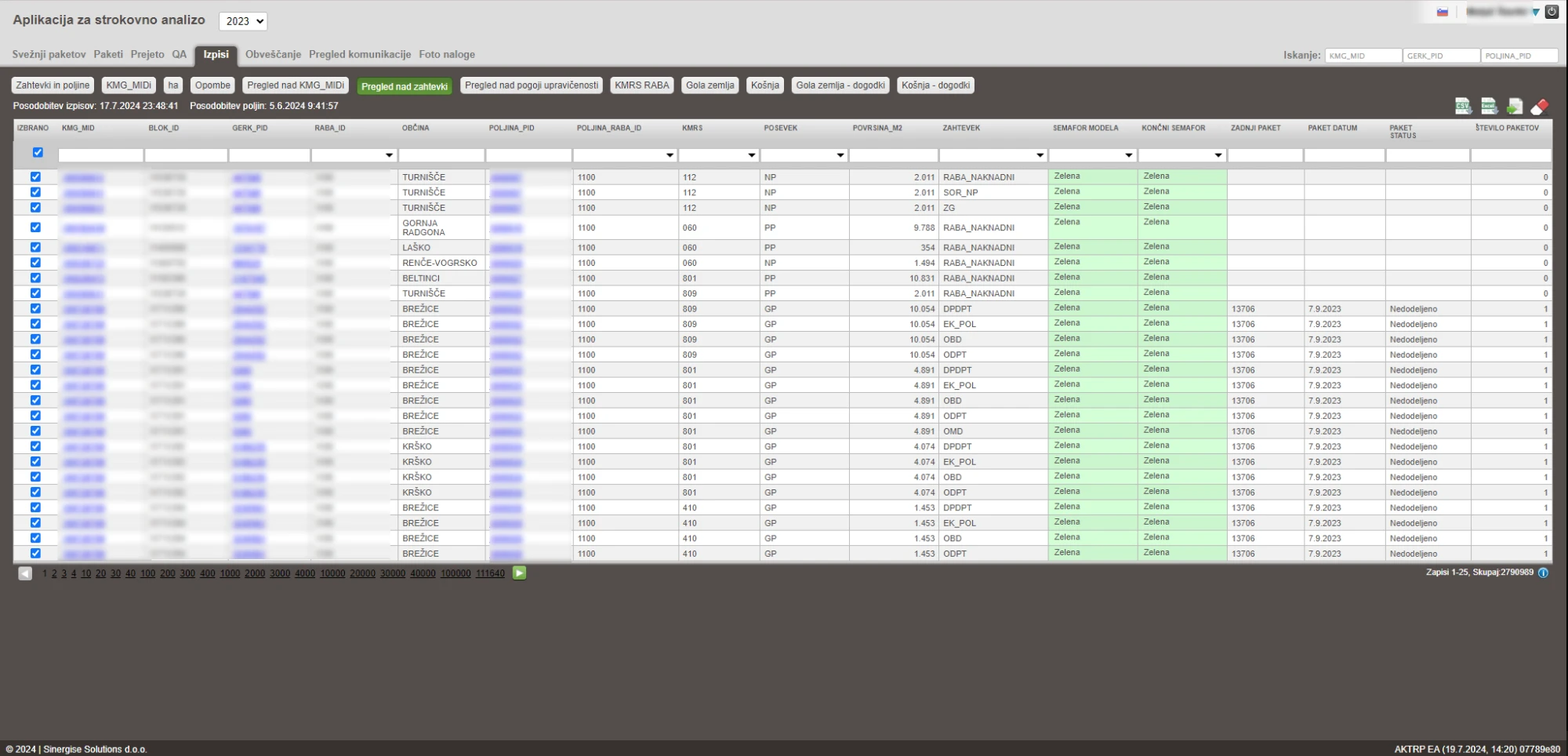1568x756 pixels.
Task: Toggle the select-all checkbox under IZBRANO
Action: [x=38, y=153]
